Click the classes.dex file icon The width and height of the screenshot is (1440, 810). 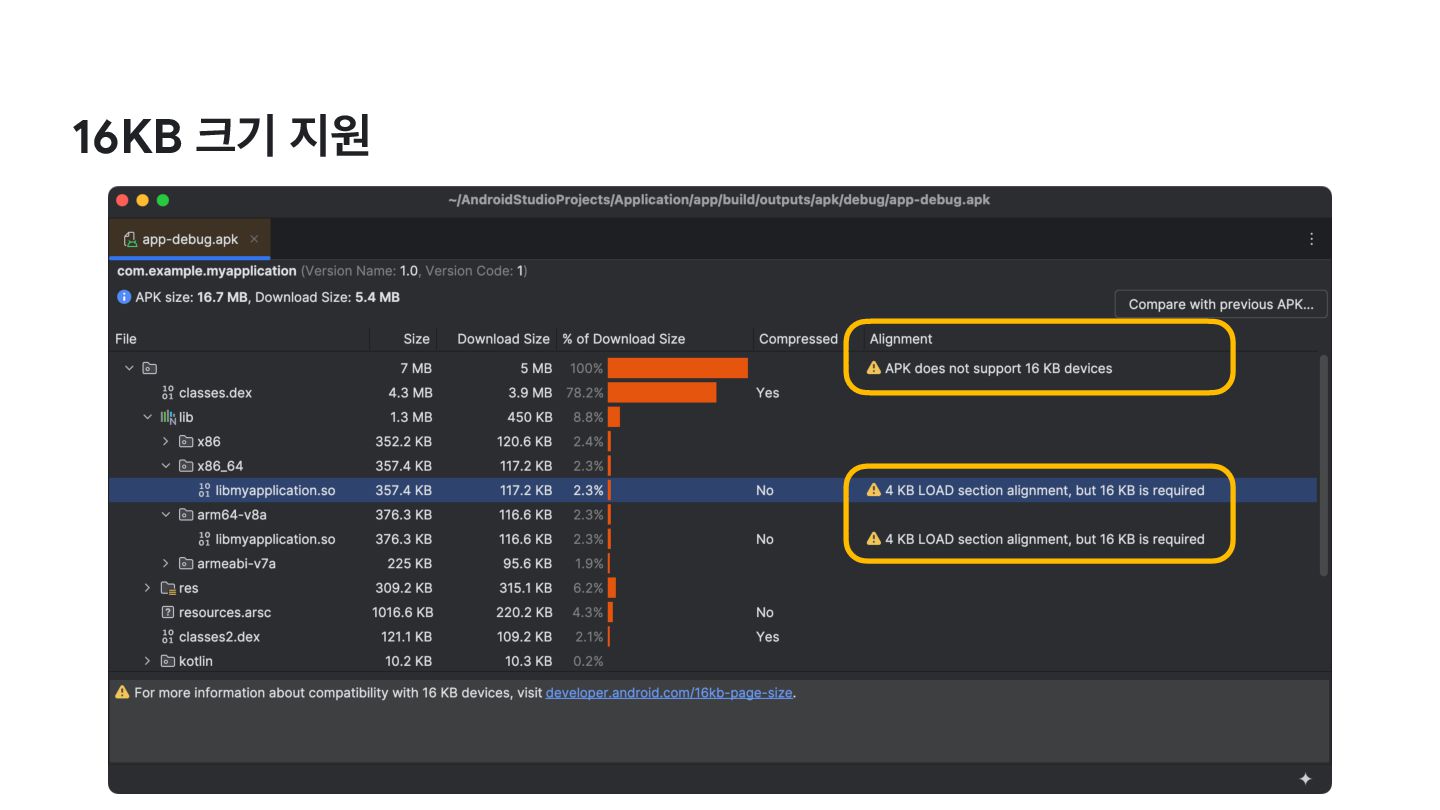(x=167, y=393)
